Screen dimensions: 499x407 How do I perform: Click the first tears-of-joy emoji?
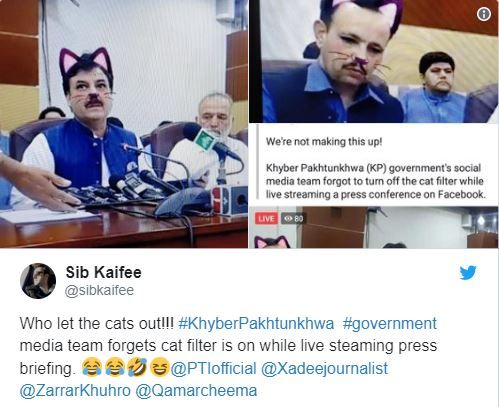point(91,367)
